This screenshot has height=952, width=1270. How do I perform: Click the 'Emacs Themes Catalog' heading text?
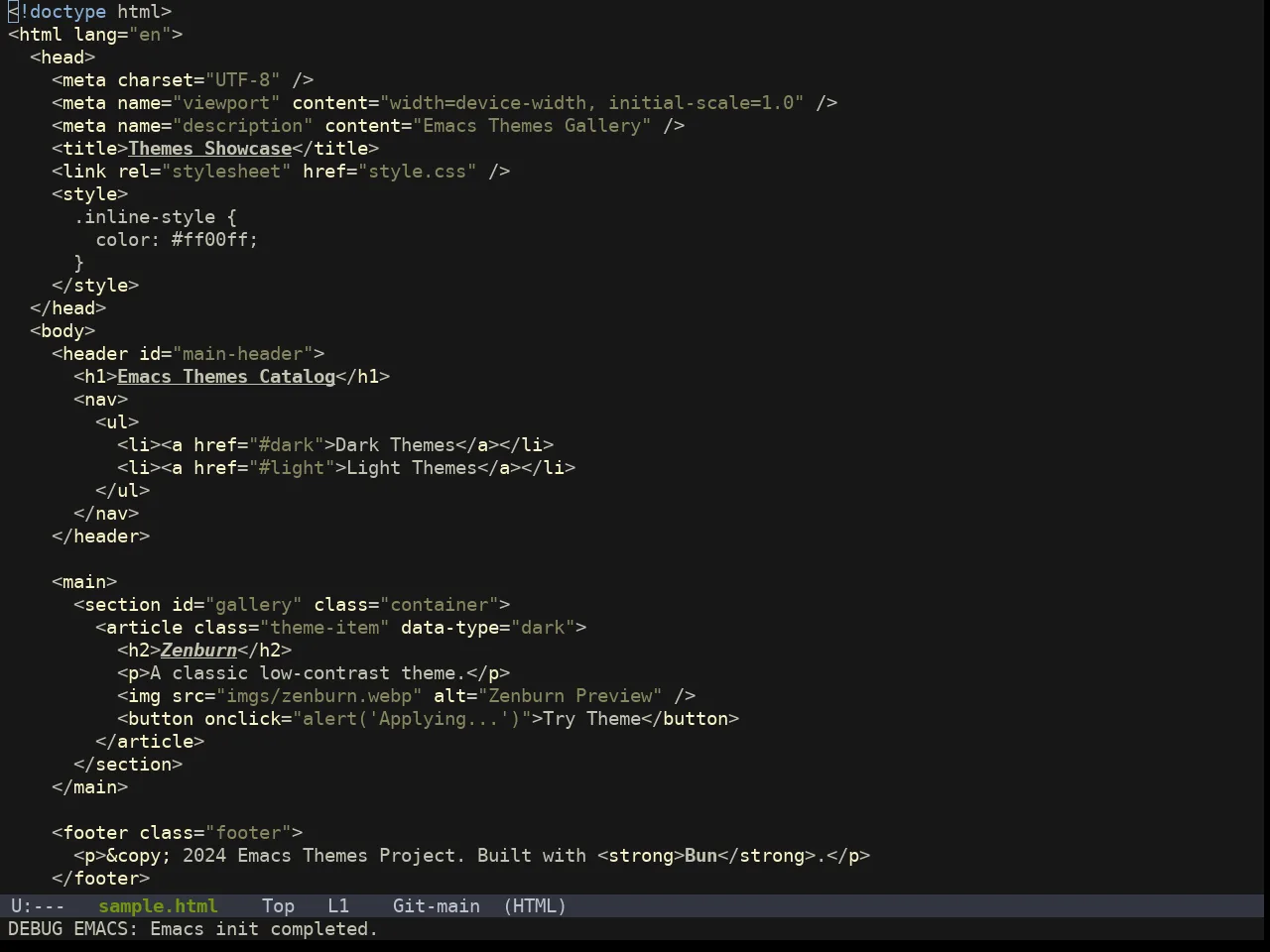tap(226, 377)
